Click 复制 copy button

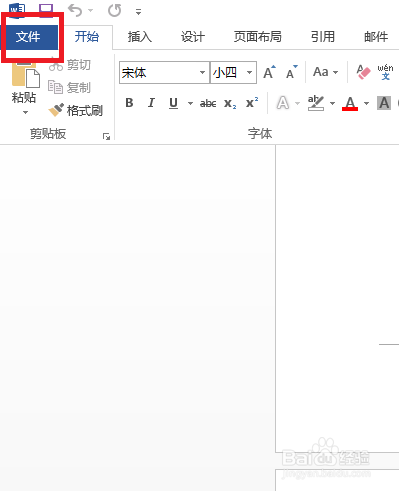69,87
